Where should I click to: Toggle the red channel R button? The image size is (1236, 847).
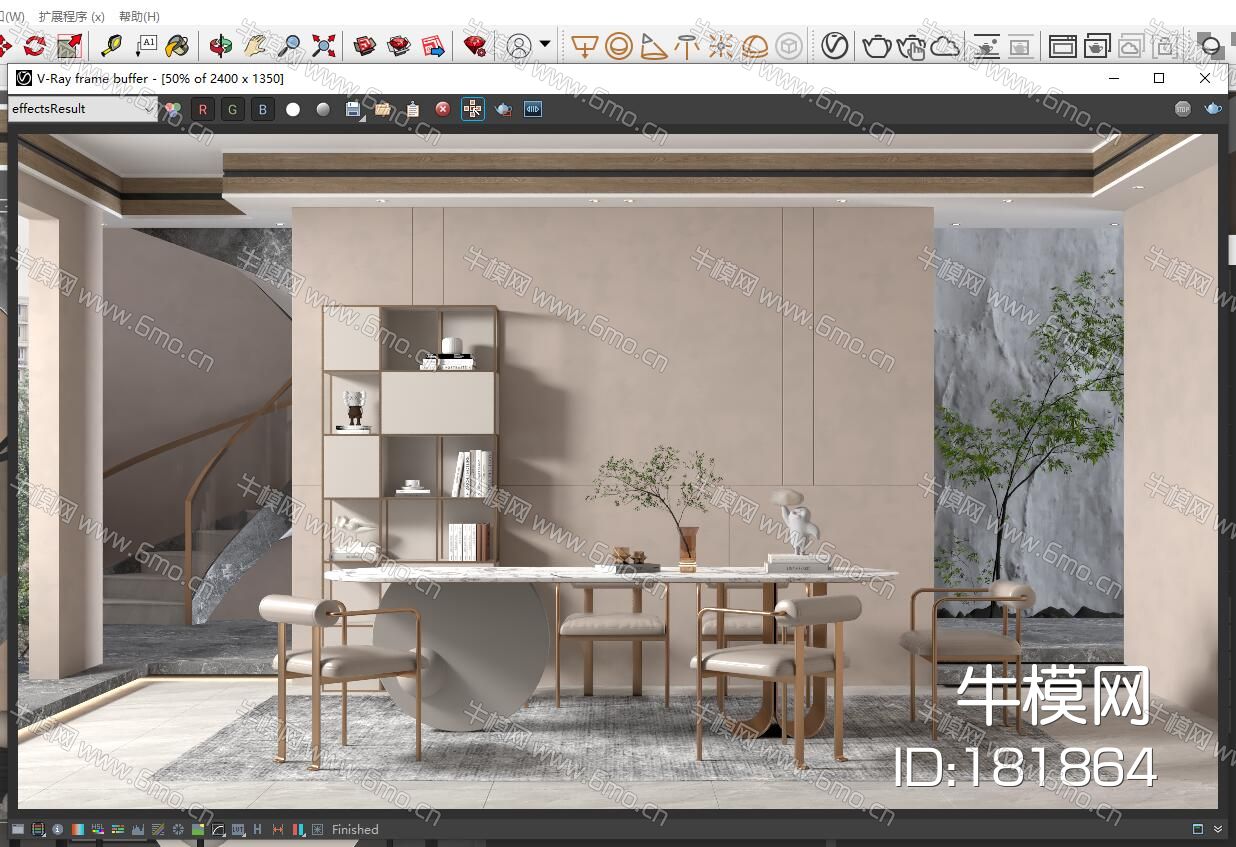pyautogui.click(x=203, y=109)
